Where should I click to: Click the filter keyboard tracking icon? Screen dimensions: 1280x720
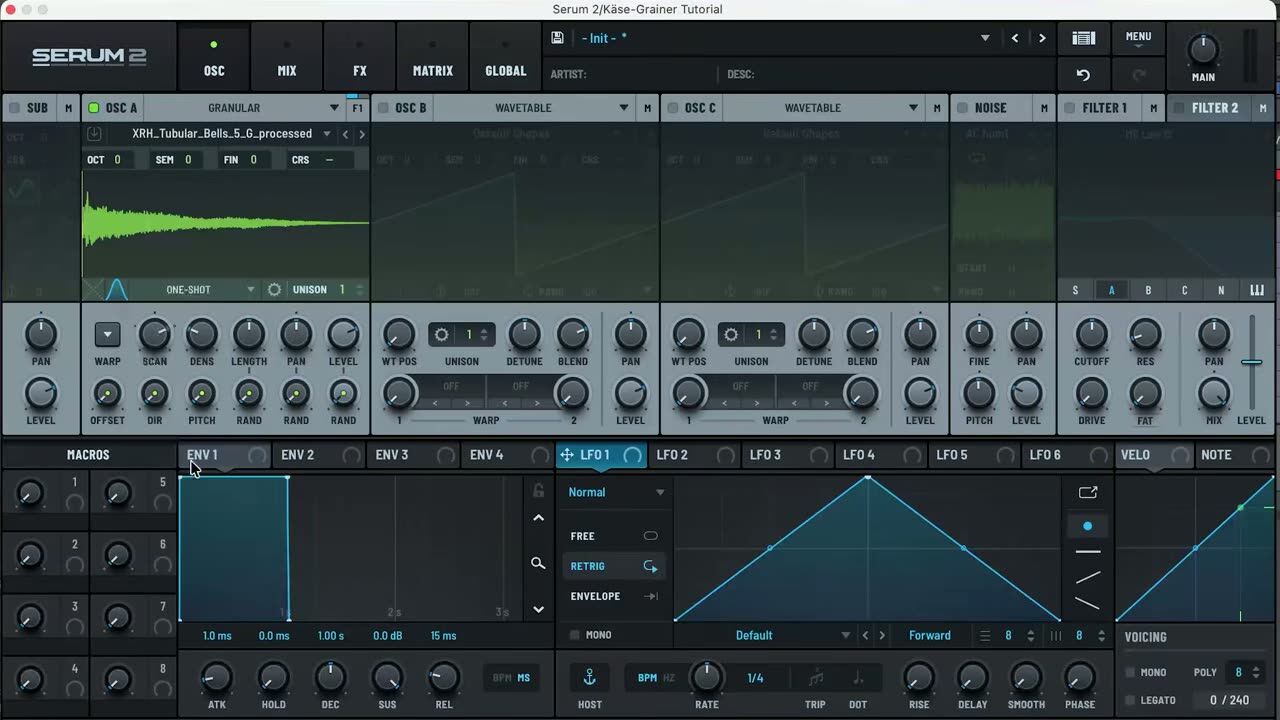coord(1257,290)
